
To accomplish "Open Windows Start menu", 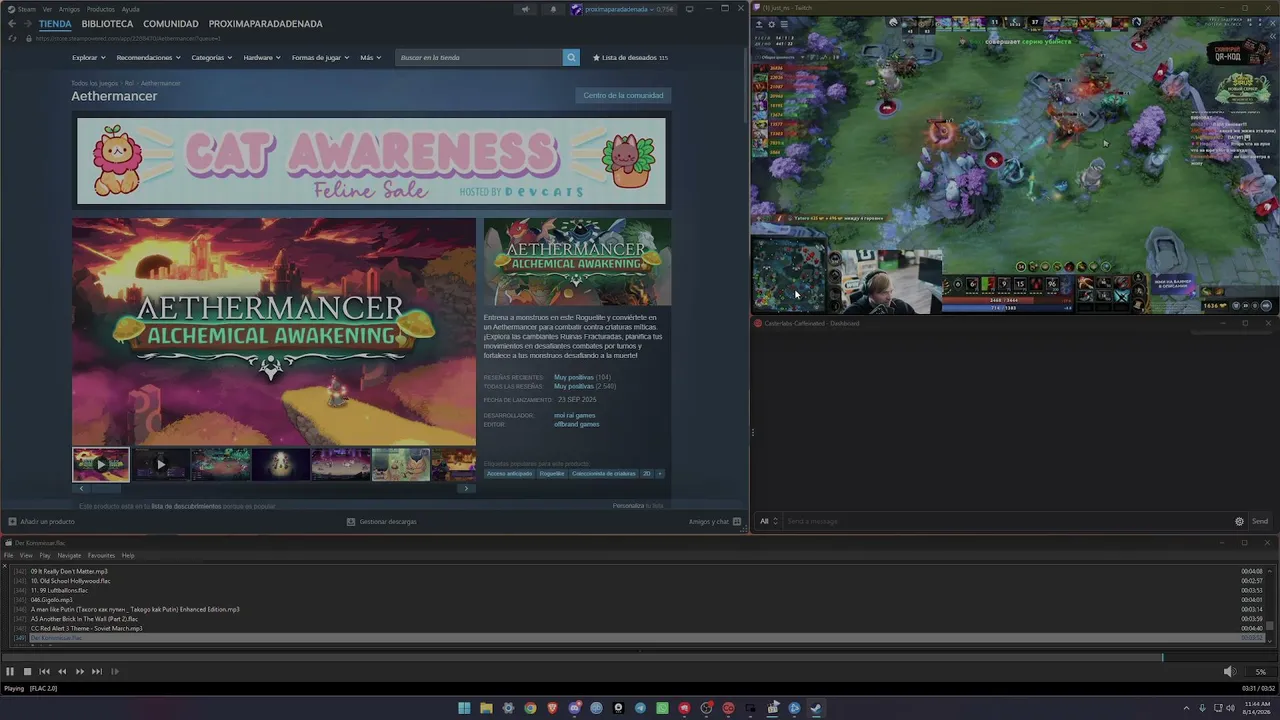I will click(464, 708).
